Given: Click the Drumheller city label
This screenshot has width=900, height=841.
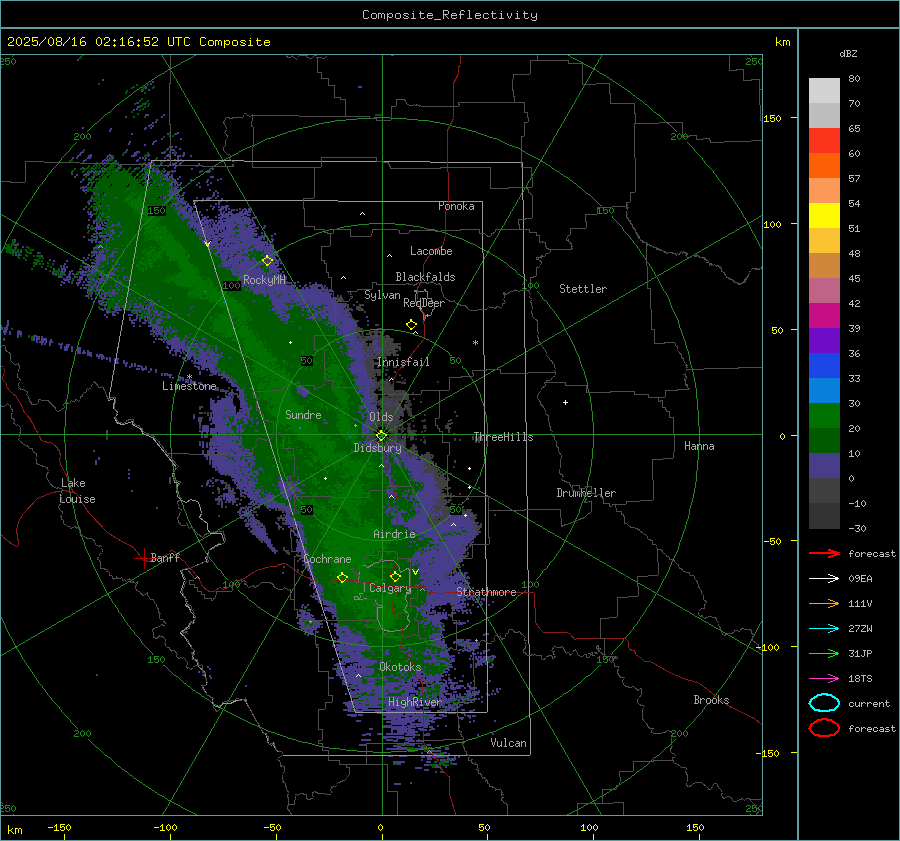Looking at the screenshot, I should tap(586, 493).
